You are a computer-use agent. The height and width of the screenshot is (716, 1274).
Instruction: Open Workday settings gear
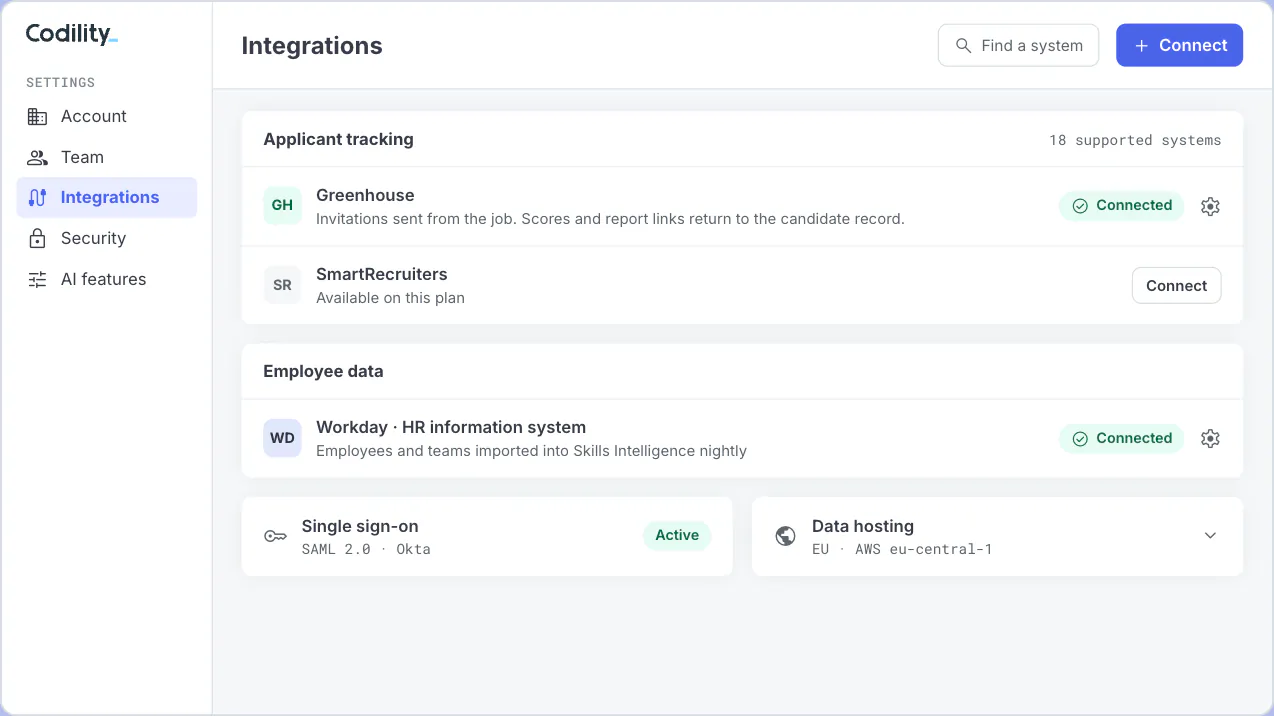pyautogui.click(x=1210, y=438)
